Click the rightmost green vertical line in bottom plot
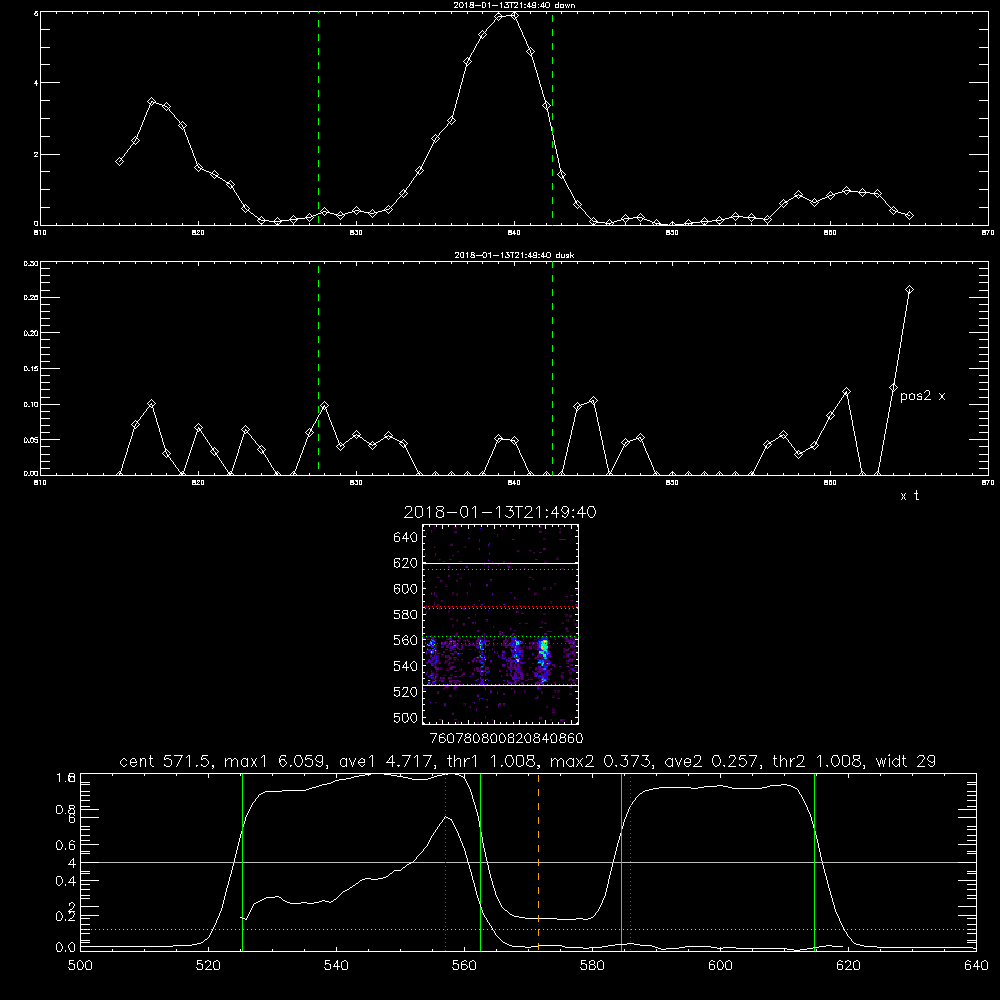 (x=814, y=861)
